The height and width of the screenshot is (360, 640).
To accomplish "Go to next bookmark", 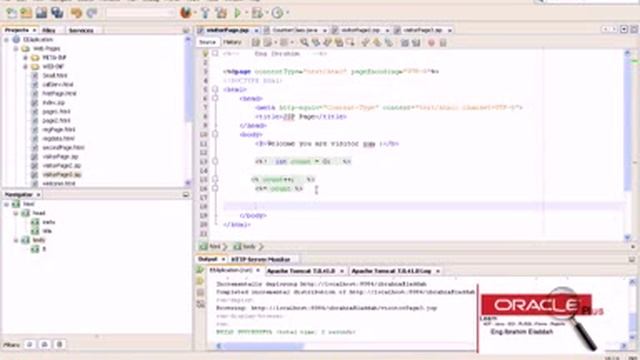I will coord(377,42).
